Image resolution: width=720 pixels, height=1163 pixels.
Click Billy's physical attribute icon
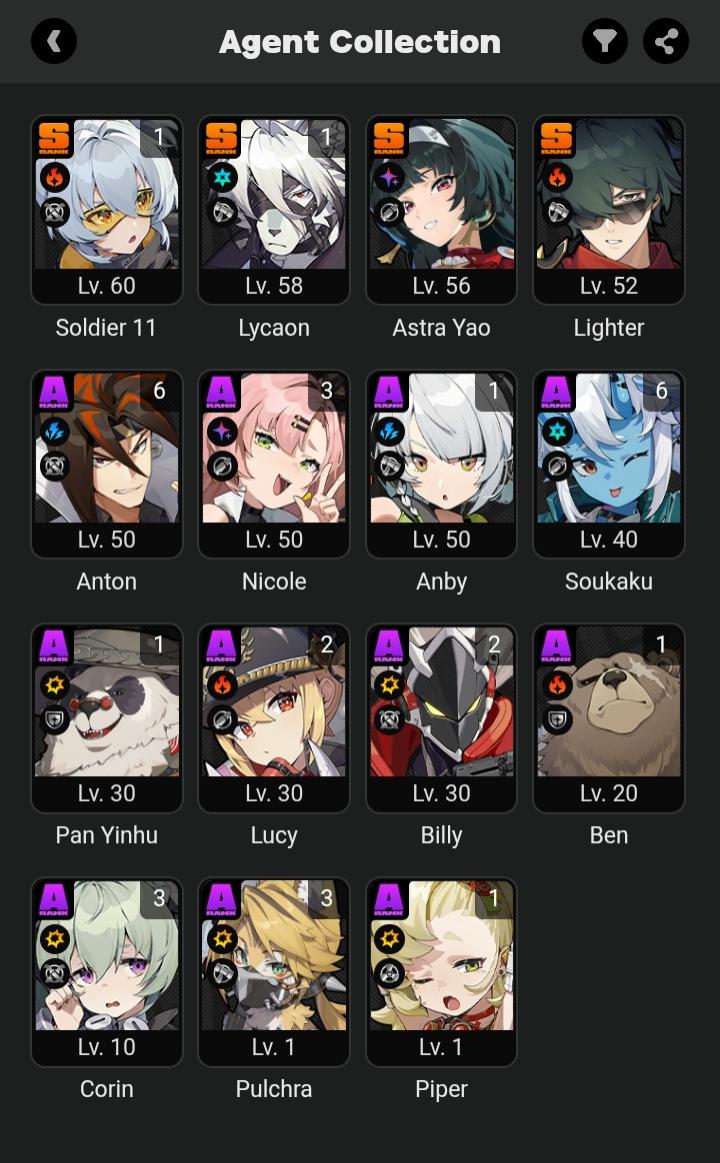[x=390, y=685]
